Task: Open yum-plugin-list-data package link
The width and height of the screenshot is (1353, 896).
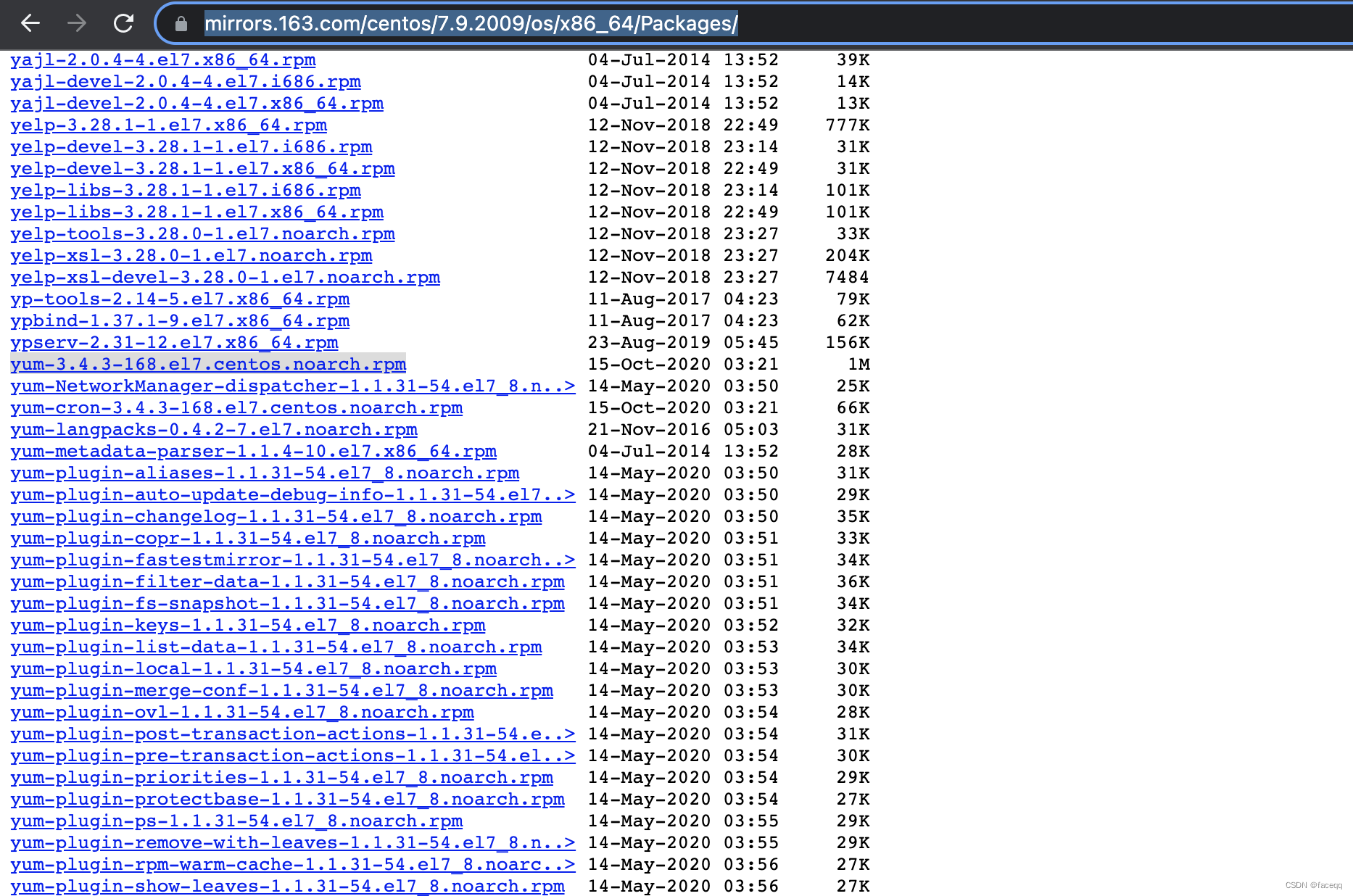Action: (x=276, y=647)
